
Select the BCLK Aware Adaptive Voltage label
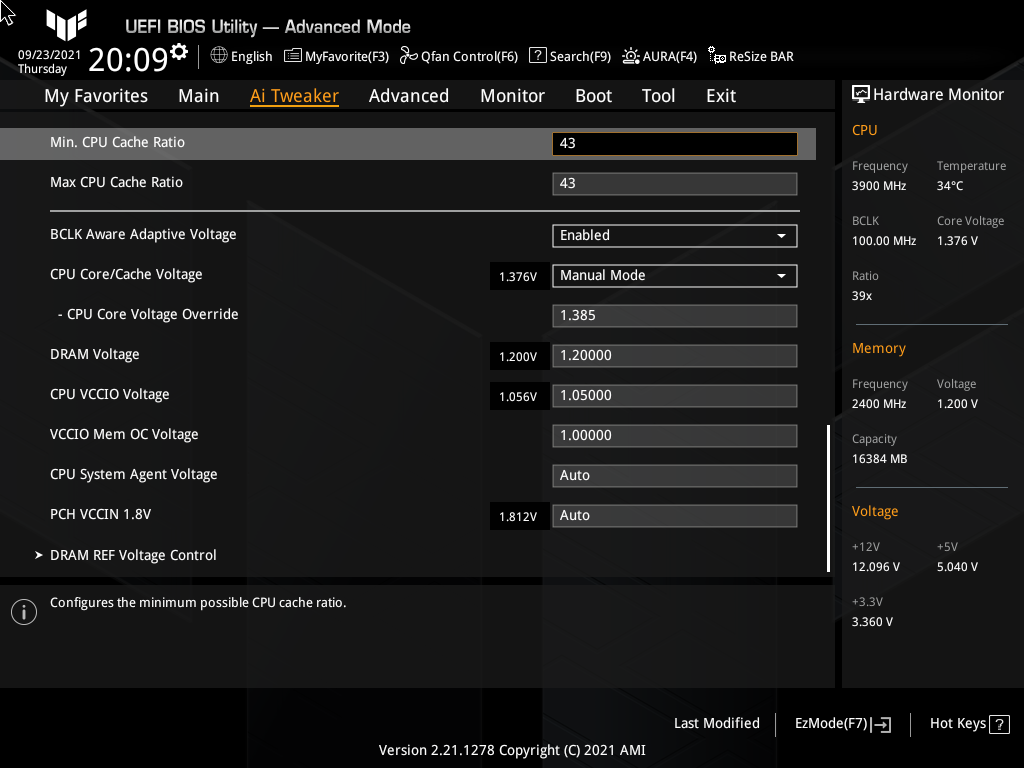click(143, 234)
